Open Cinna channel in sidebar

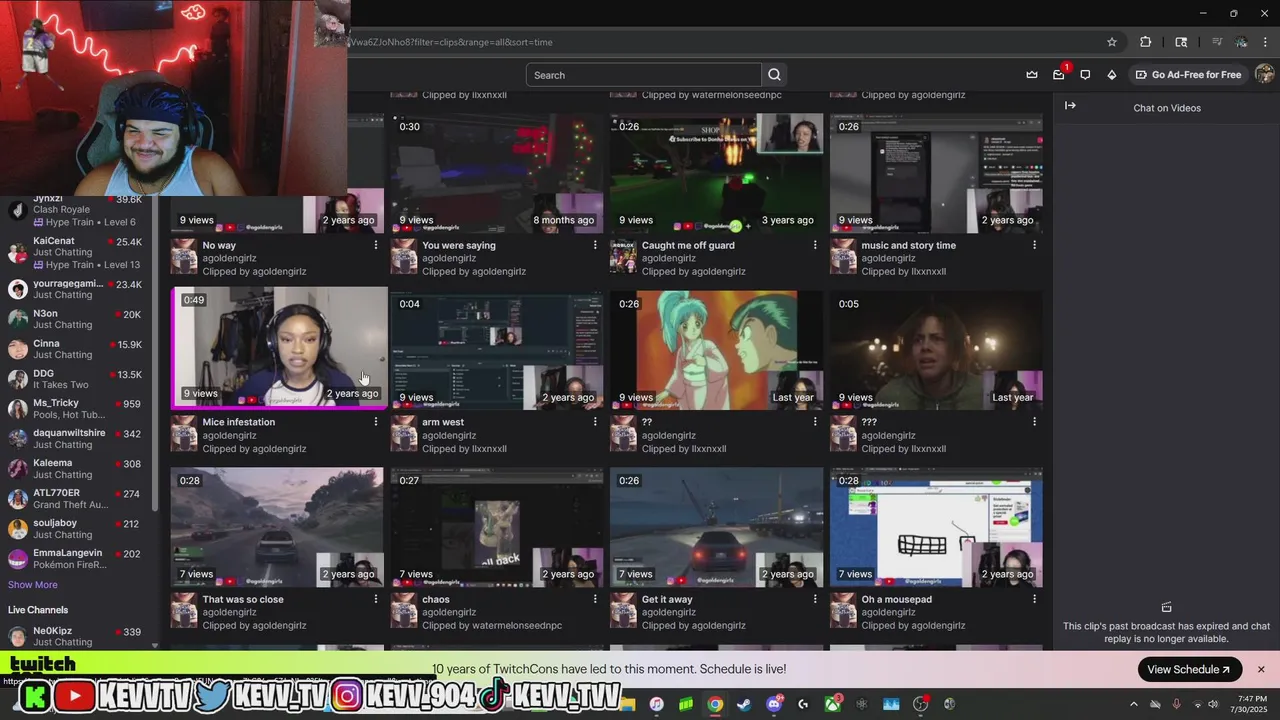(76, 349)
